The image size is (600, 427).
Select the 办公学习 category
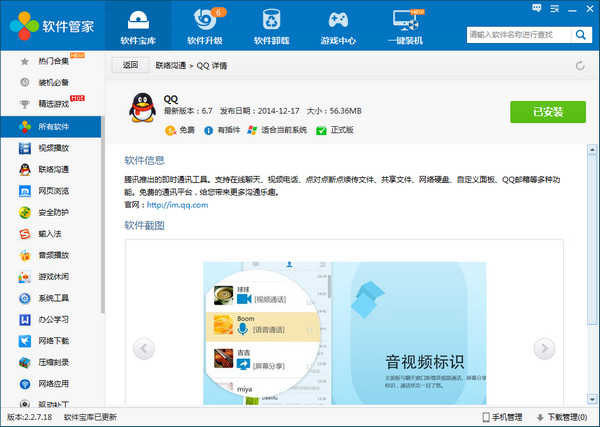pyautogui.click(x=53, y=320)
